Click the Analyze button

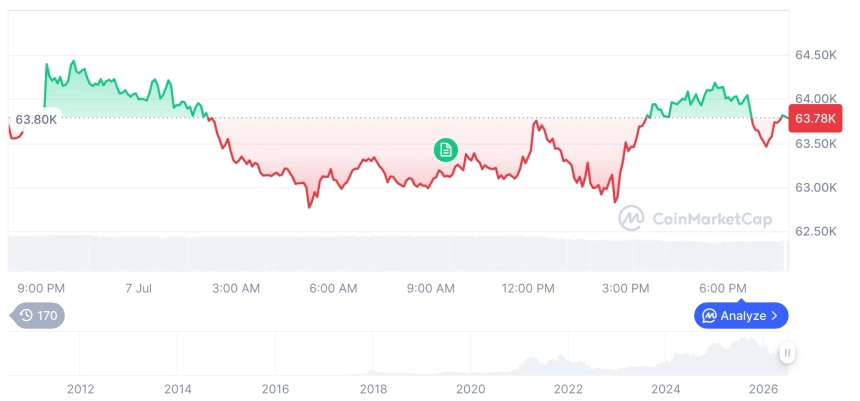coord(741,315)
